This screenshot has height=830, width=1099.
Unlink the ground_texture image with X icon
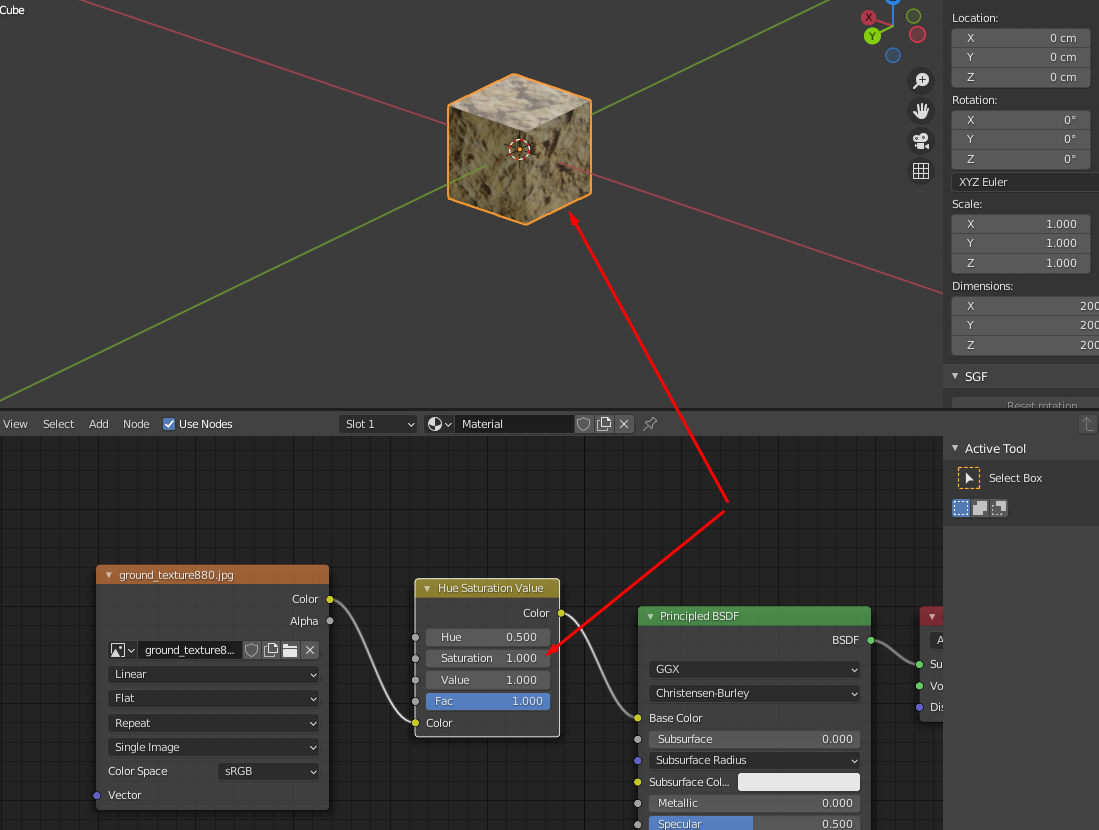(310, 650)
